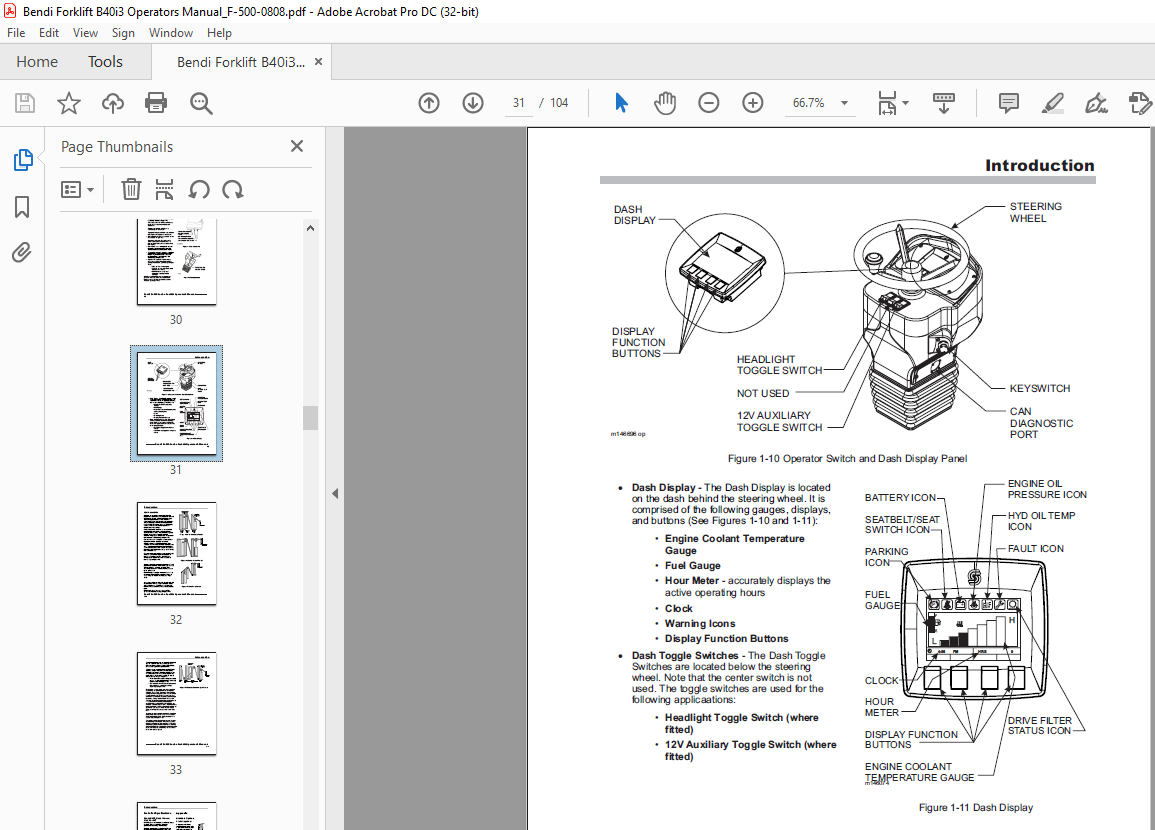Click the 'Introduction' page heading

pyautogui.click(x=1039, y=166)
